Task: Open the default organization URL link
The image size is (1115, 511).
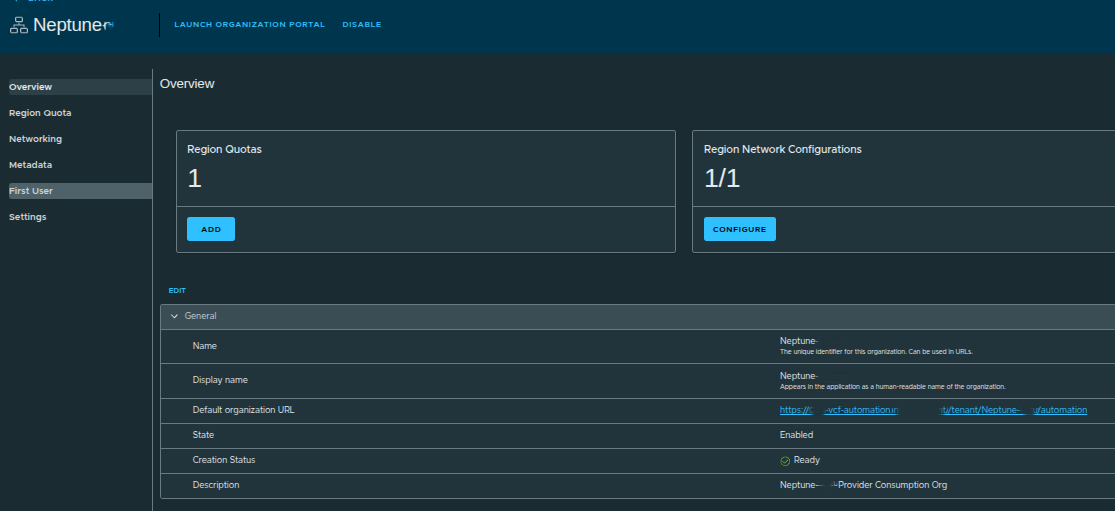Action: tap(932, 410)
